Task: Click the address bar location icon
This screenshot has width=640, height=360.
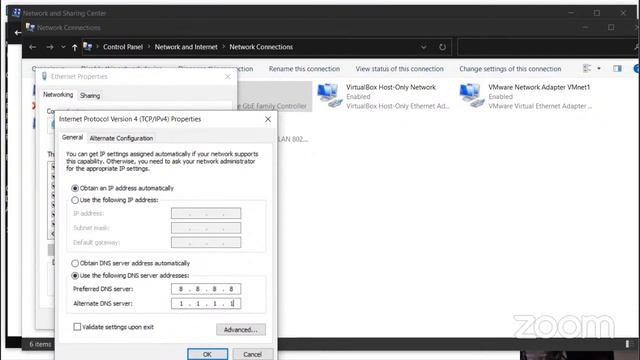Action: [88, 47]
